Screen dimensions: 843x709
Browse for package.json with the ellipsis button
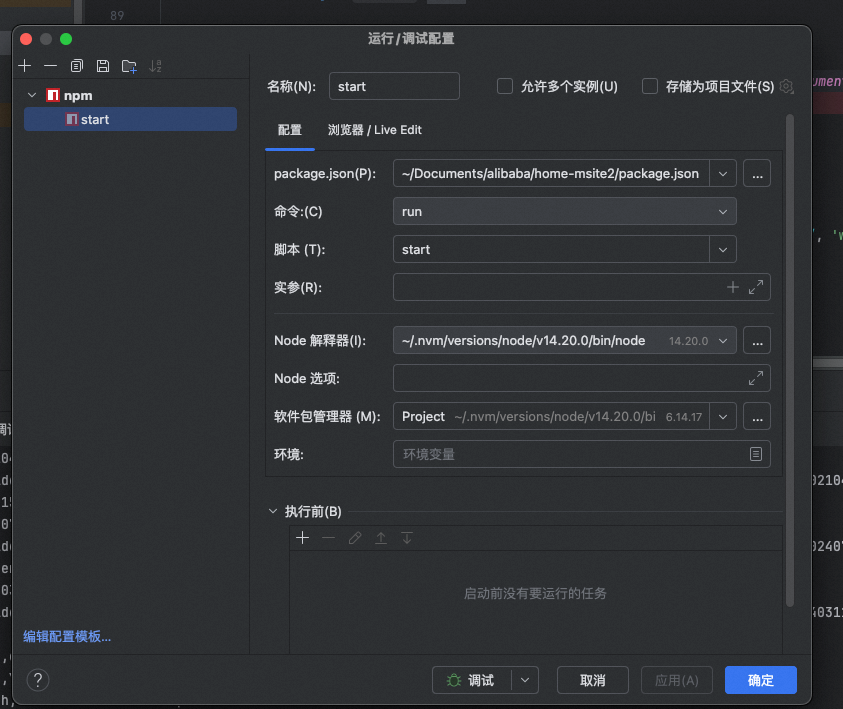757,174
